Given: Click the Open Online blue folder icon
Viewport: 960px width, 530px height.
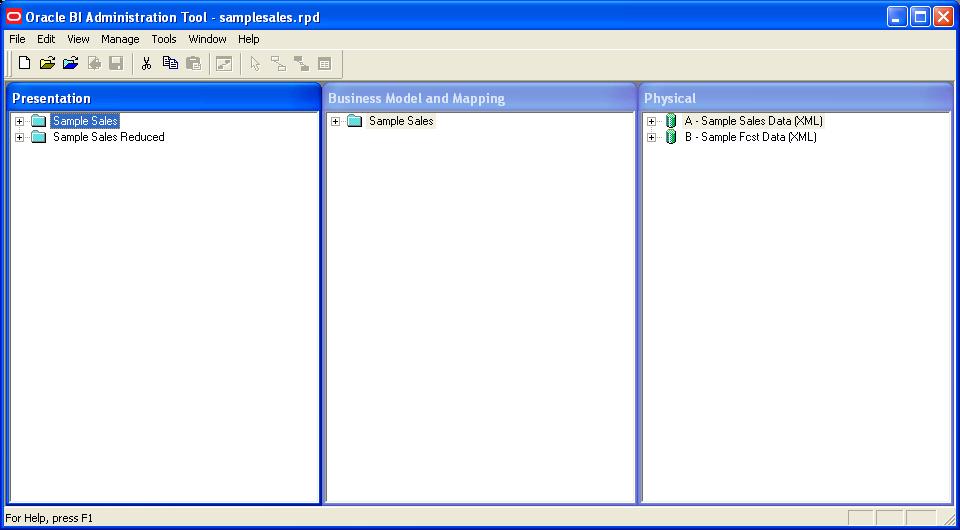Looking at the screenshot, I should (70, 63).
